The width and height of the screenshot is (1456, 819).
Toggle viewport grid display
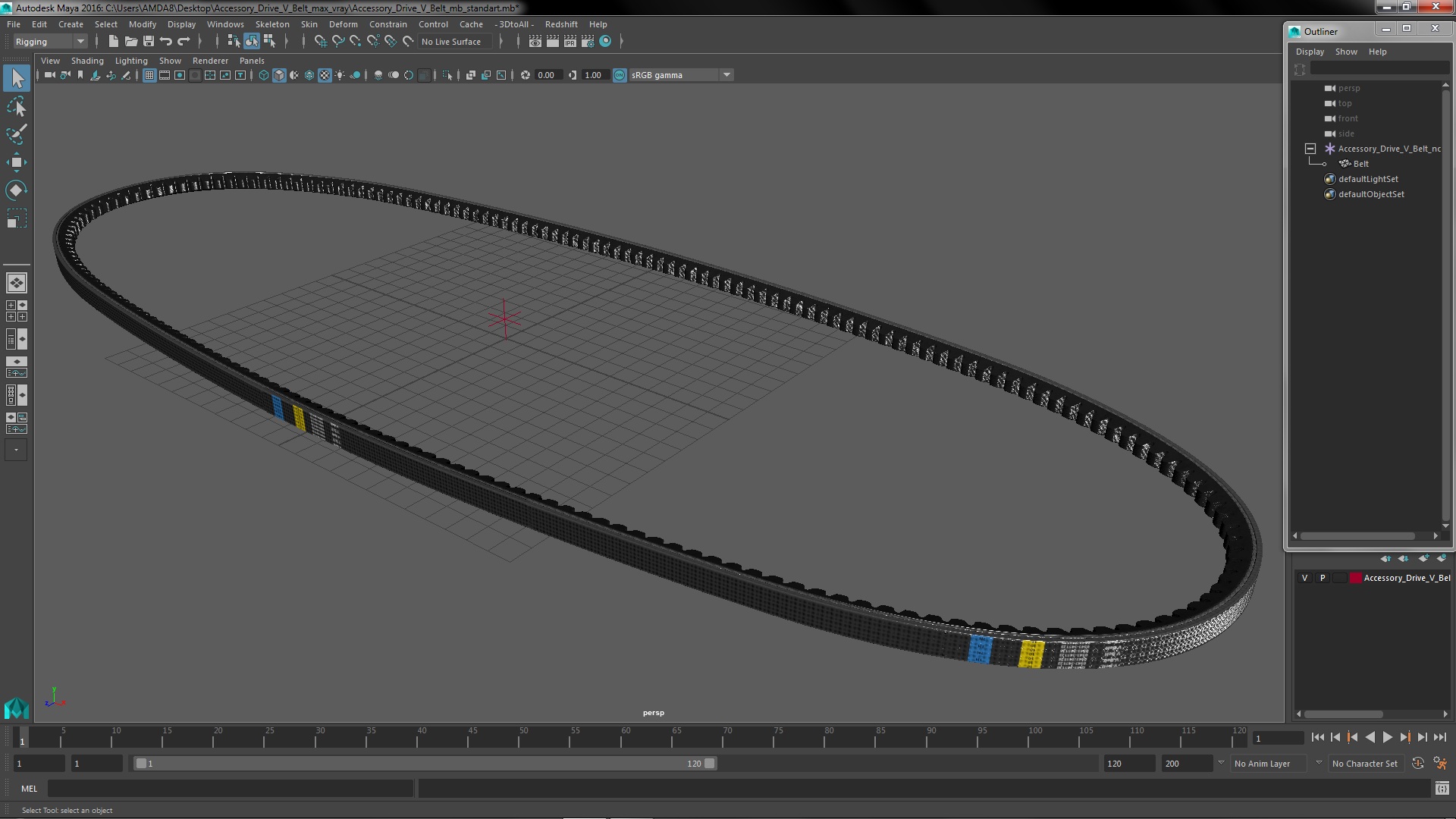pyautogui.click(x=149, y=75)
